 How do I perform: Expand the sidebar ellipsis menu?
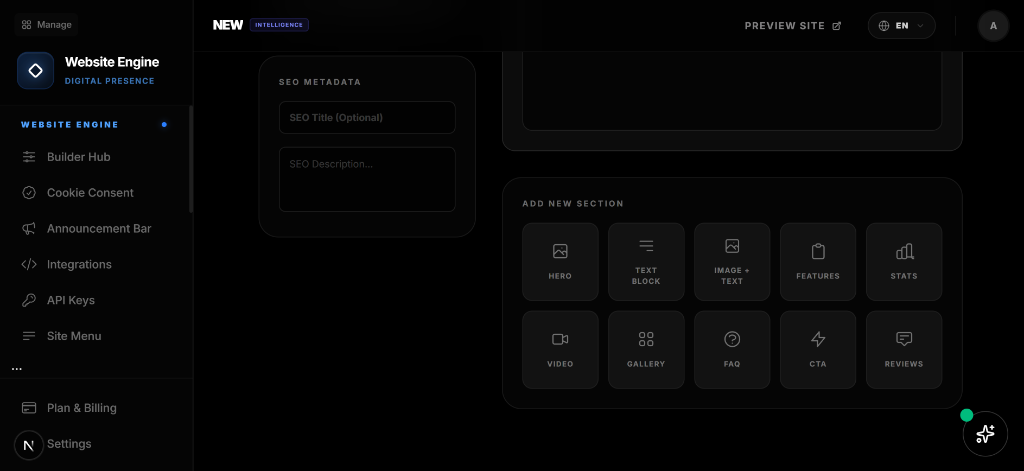coord(16,369)
